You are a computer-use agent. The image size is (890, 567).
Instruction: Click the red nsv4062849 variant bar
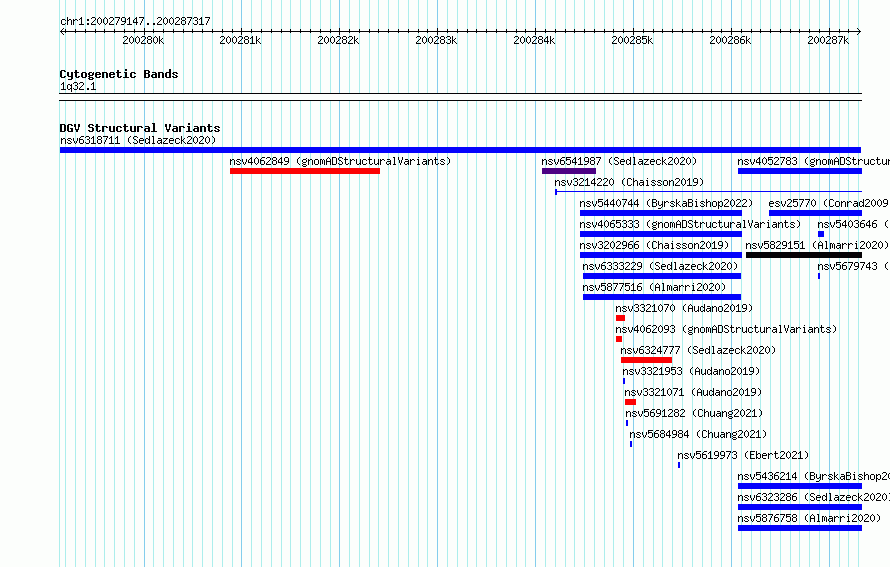305,171
